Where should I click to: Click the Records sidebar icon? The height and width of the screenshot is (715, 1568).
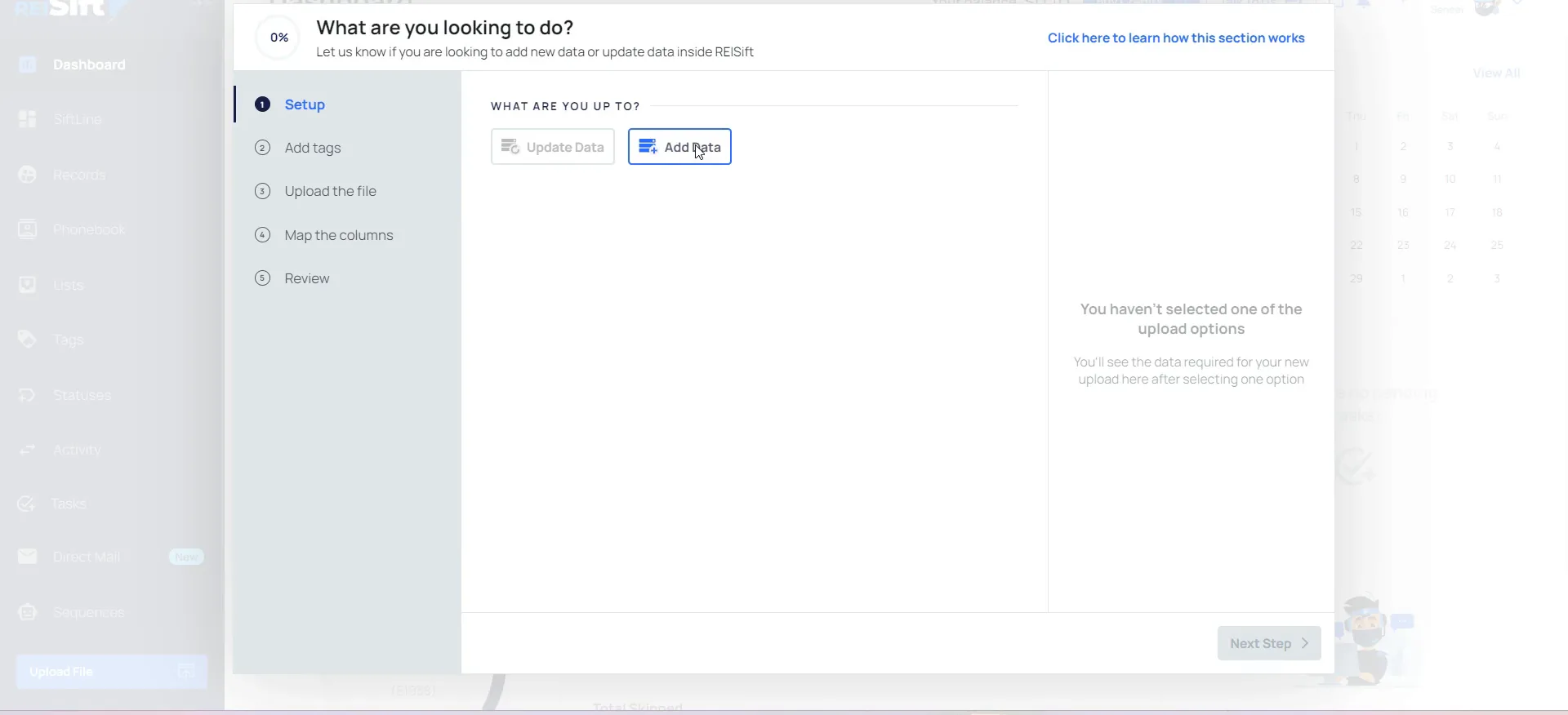click(27, 175)
